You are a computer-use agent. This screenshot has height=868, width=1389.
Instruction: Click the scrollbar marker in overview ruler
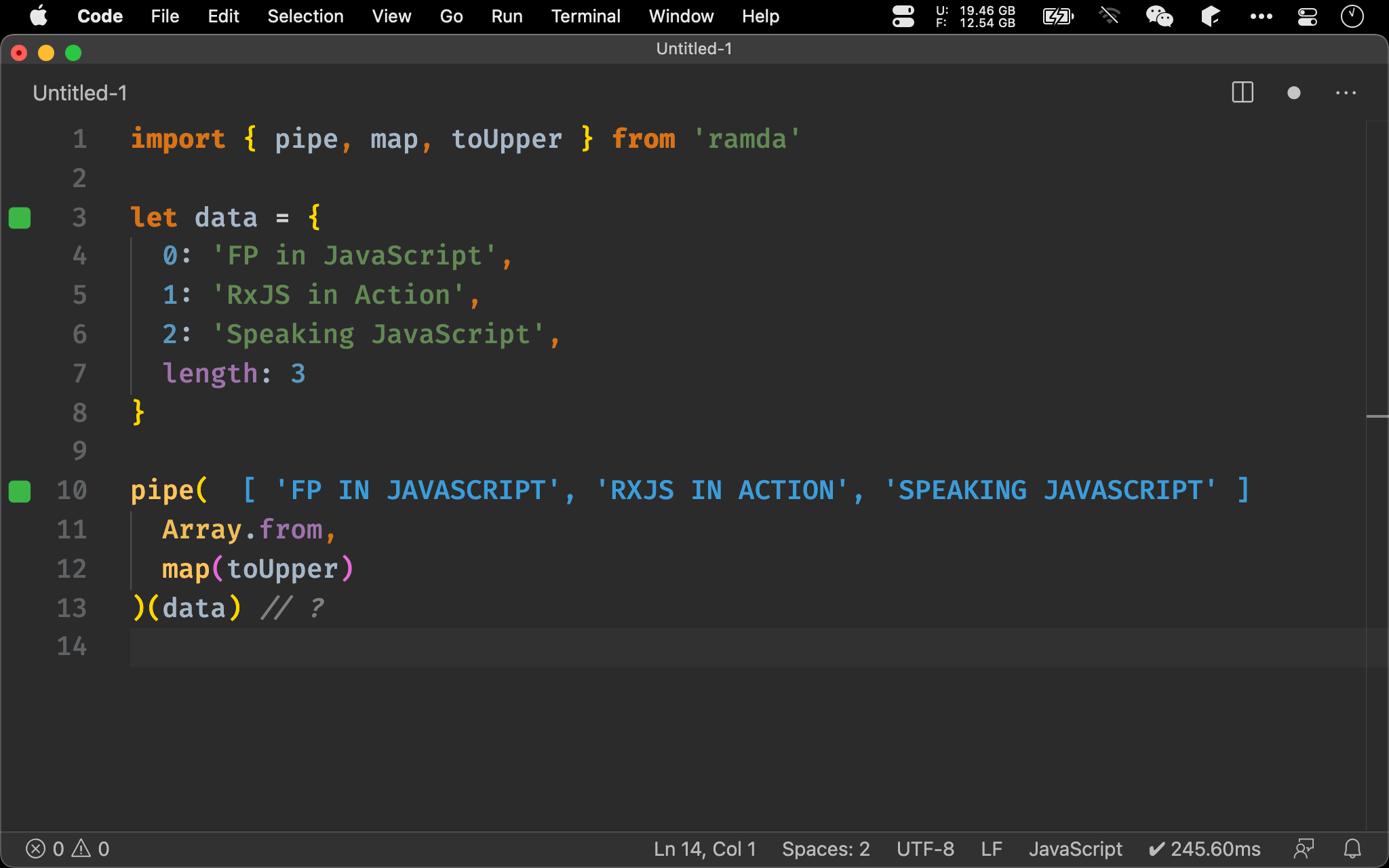coord(1377,416)
